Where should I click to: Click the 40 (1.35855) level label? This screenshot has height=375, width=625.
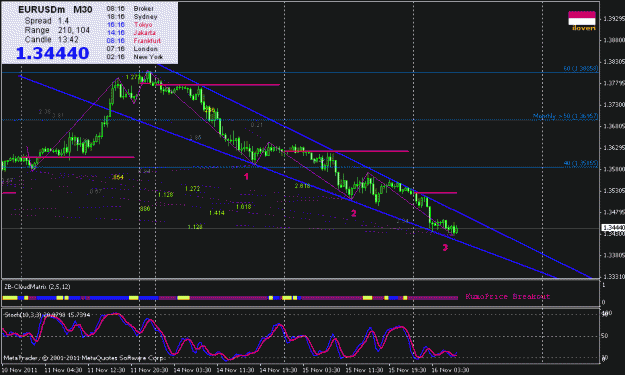point(581,163)
